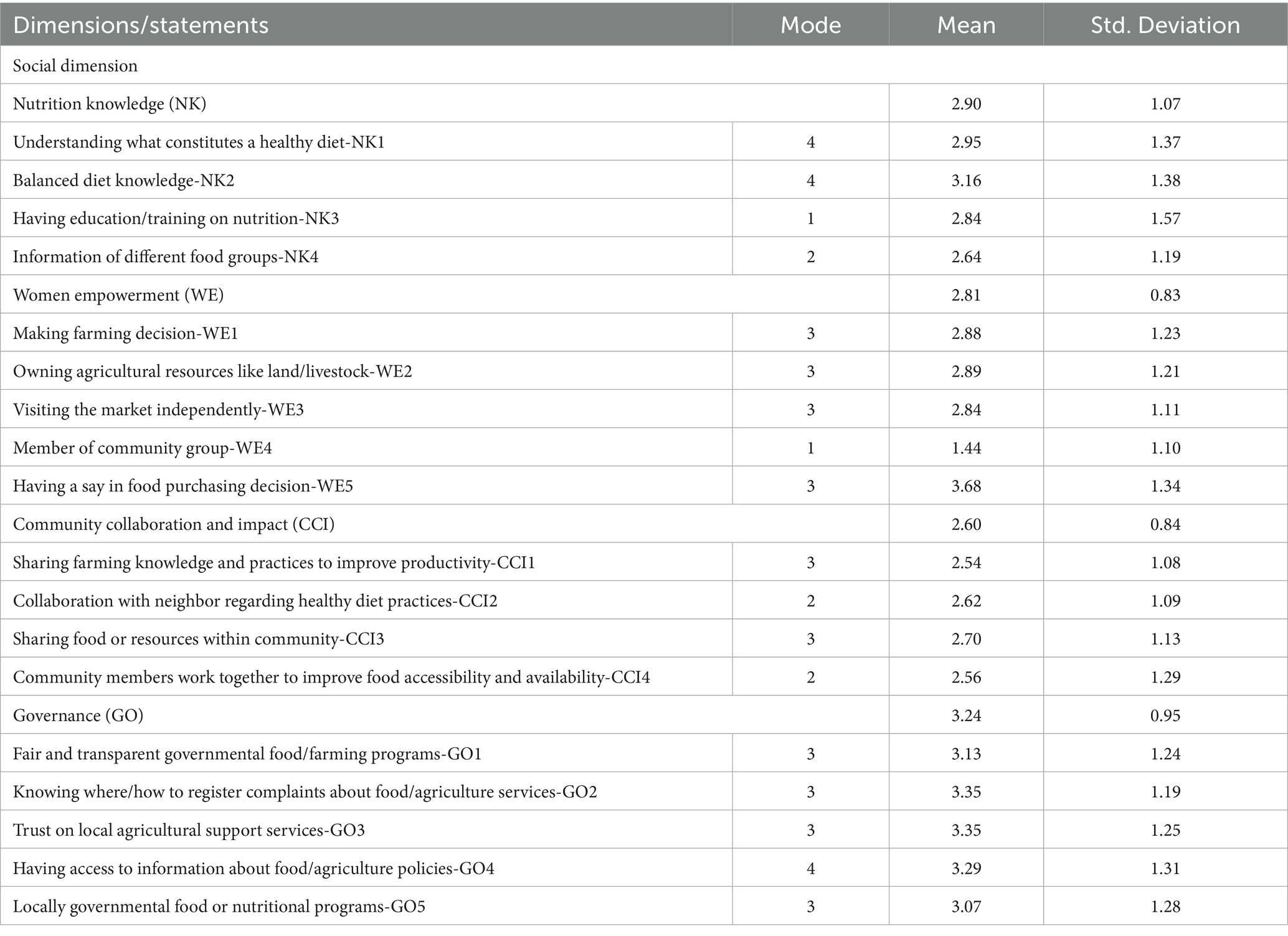This screenshot has width=1288, height=936.
Task: Click mean 2.88 in the WE1 row
Action: [x=966, y=333]
